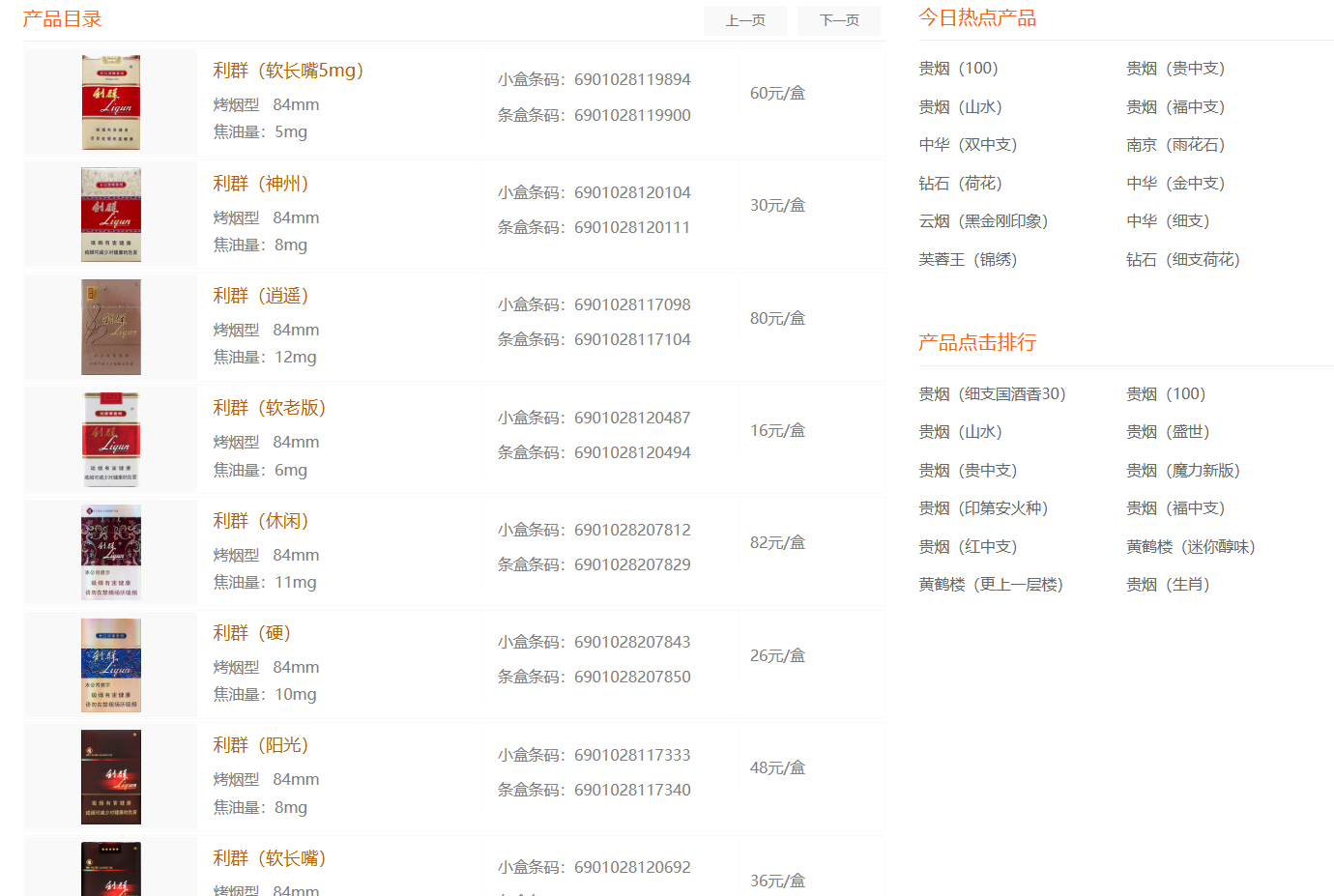Open ranking item 贵烟（盛世）

click(1168, 432)
